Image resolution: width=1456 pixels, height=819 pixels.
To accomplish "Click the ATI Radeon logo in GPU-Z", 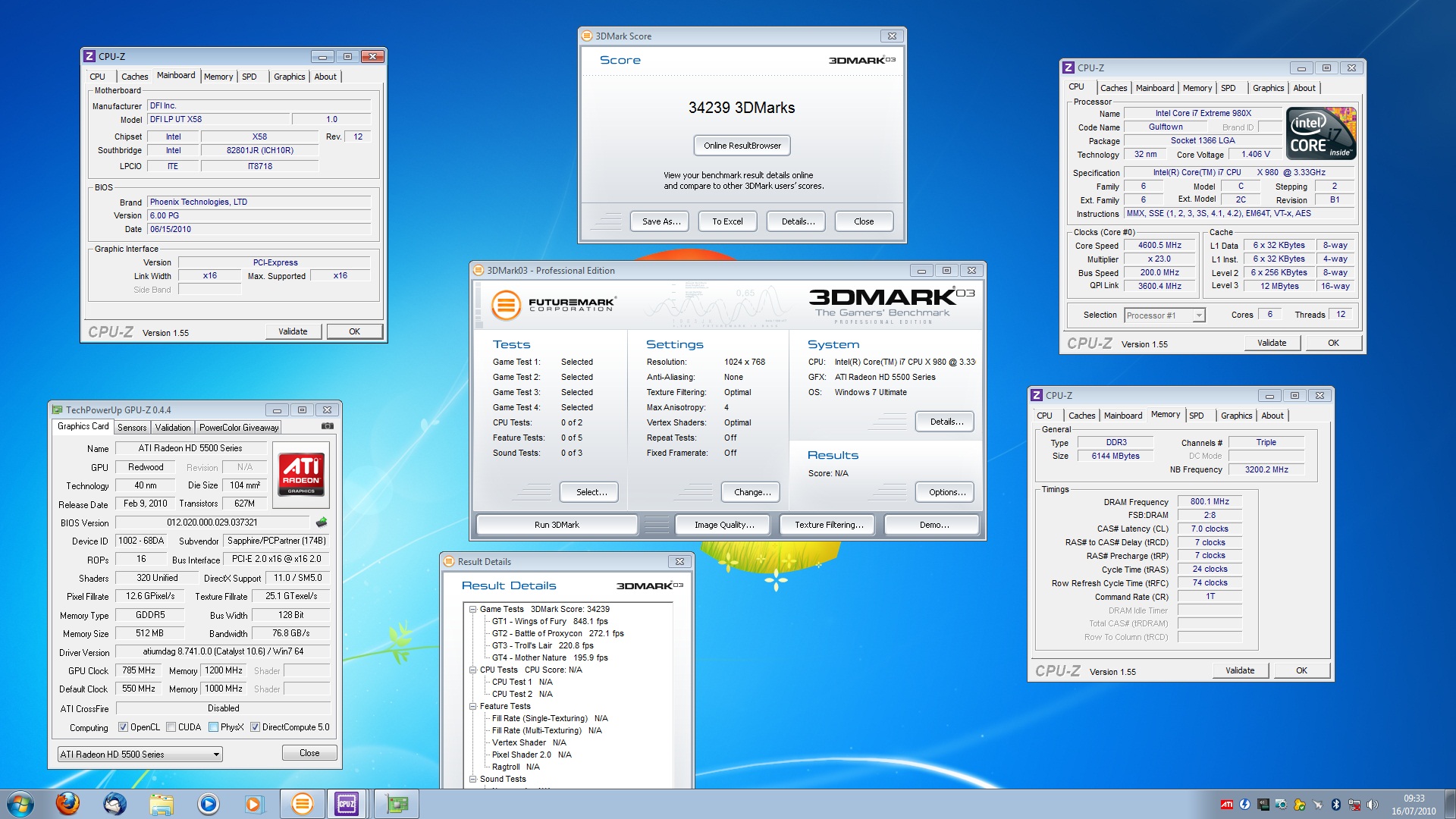I will pos(301,475).
